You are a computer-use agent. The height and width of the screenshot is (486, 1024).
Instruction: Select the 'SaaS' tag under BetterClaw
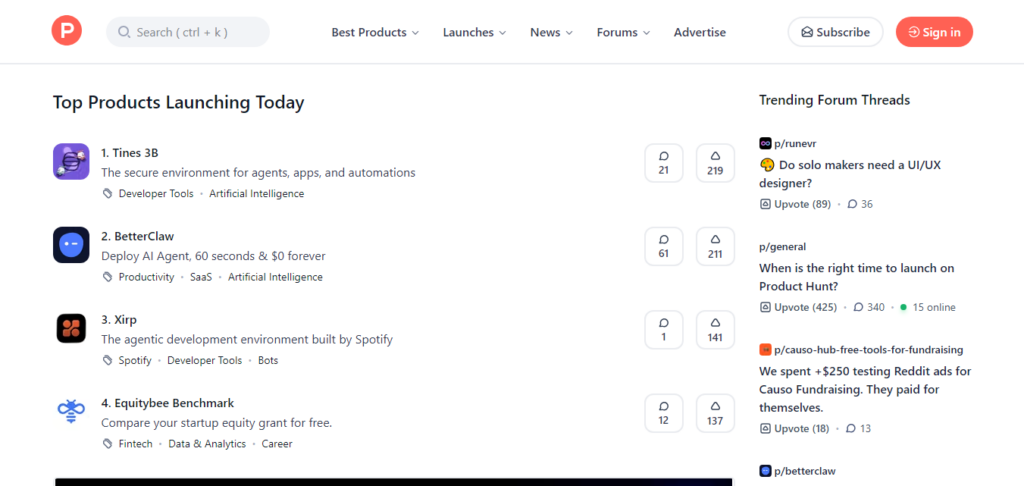(x=201, y=278)
